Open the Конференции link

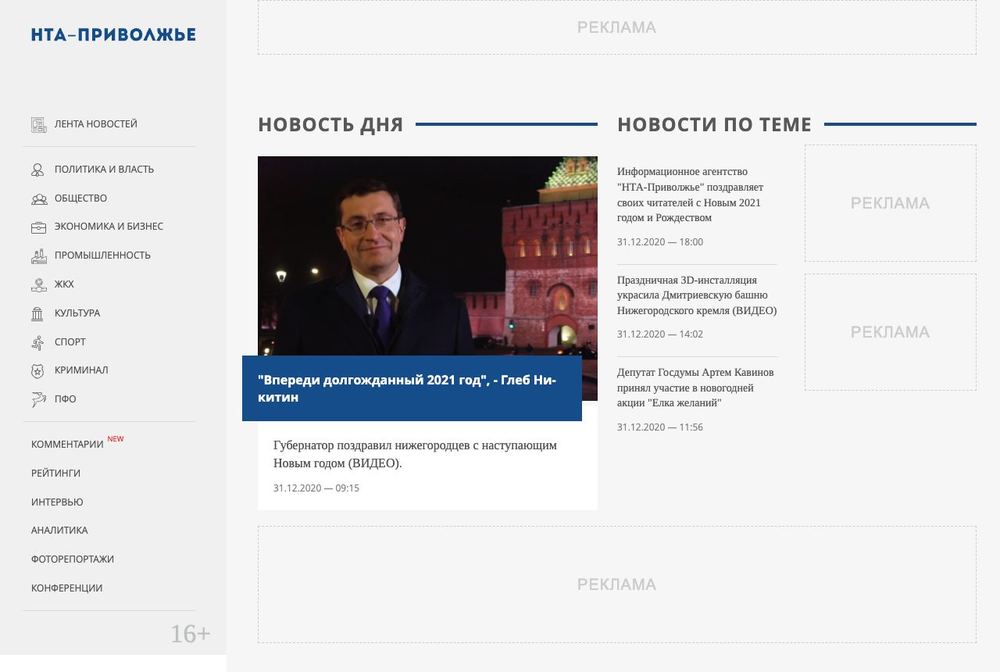click(66, 588)
